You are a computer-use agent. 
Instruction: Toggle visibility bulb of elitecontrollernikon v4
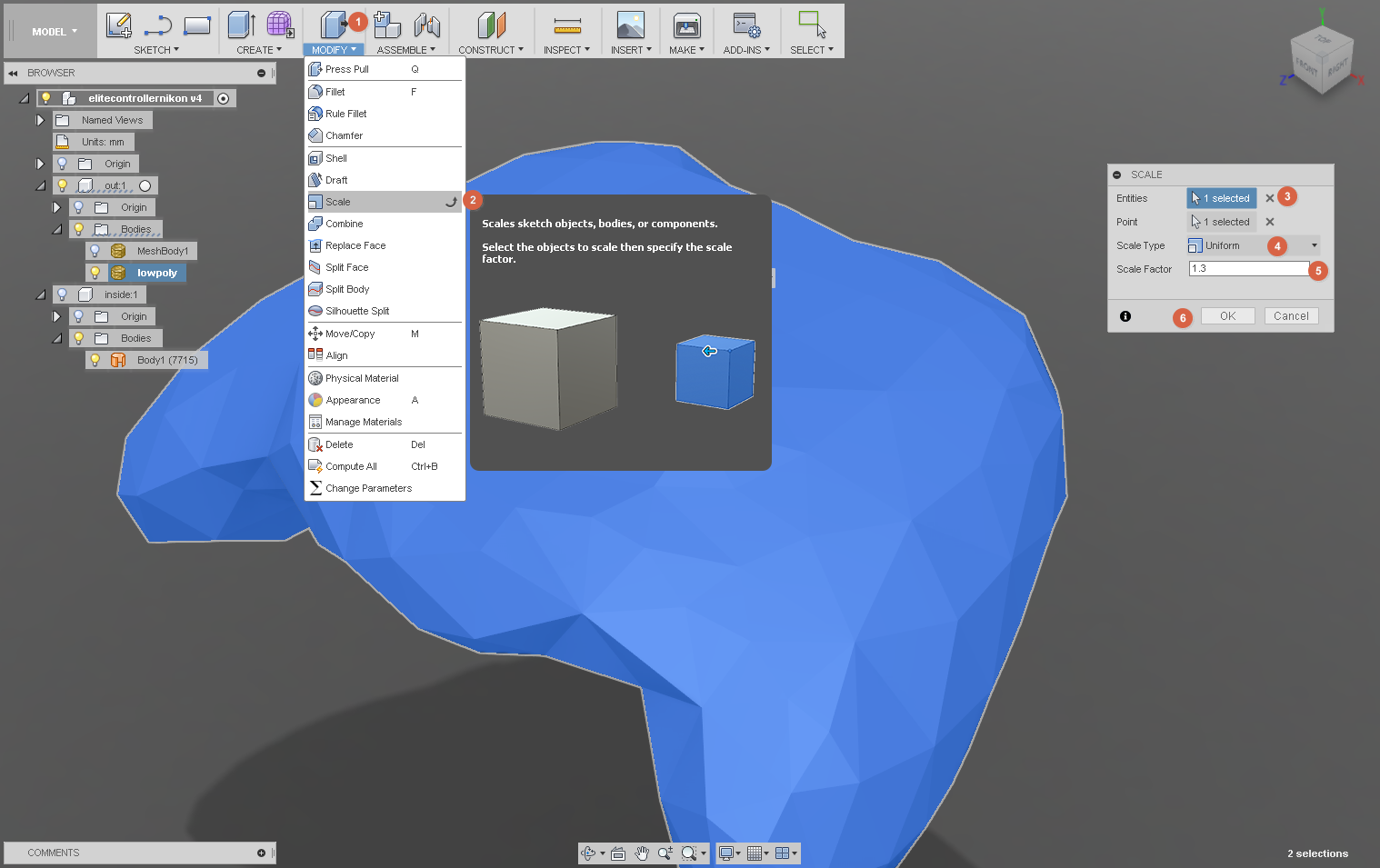coord(45,98)
